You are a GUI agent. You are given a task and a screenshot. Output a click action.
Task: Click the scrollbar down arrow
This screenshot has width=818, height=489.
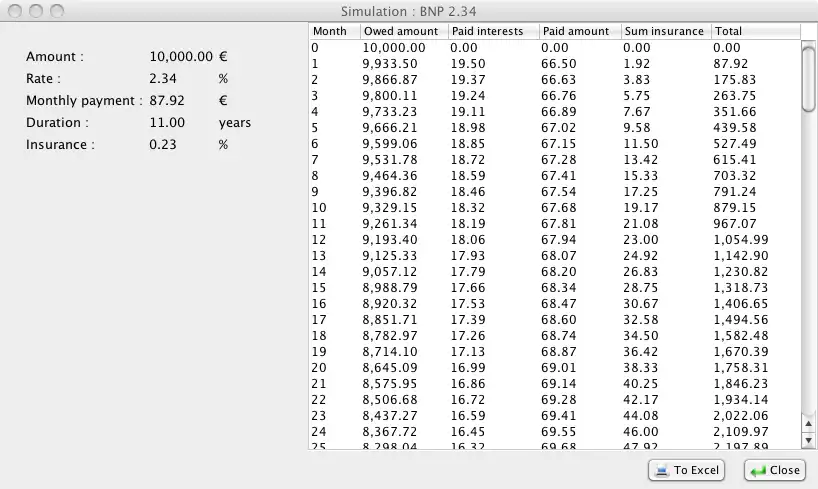(809, 440)
